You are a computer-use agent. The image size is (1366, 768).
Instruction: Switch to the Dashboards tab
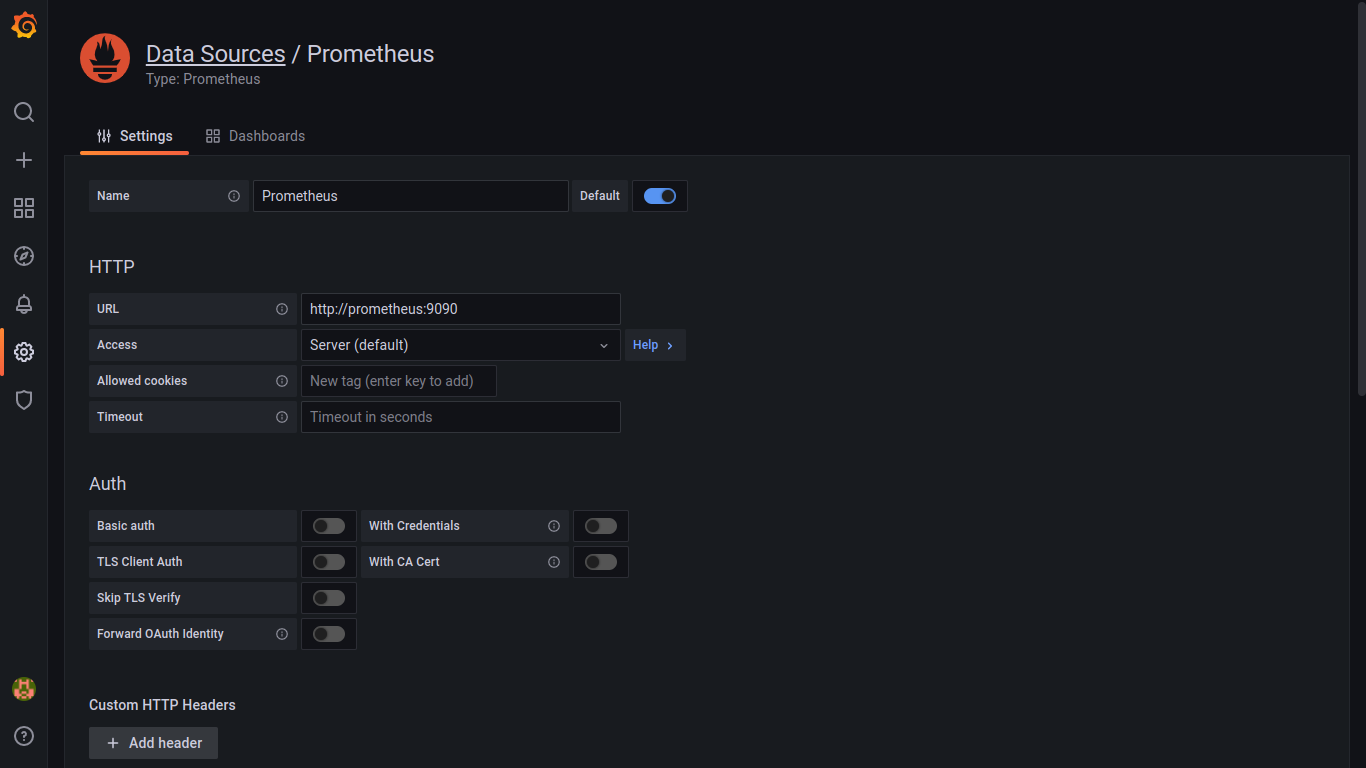[x=255, y=136]
